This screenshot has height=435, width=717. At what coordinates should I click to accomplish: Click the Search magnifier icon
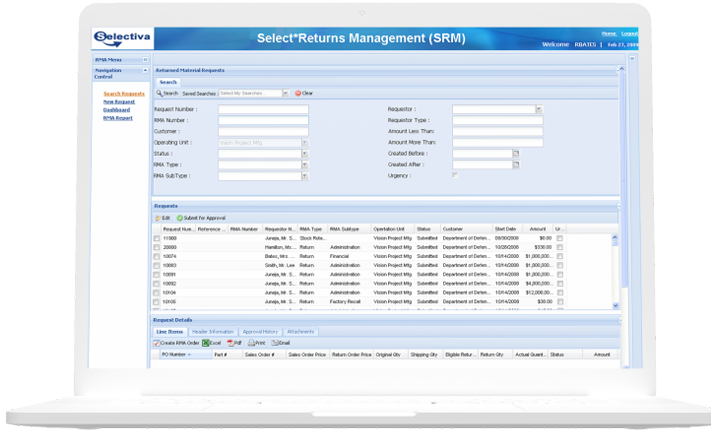[x=159, y=93]
